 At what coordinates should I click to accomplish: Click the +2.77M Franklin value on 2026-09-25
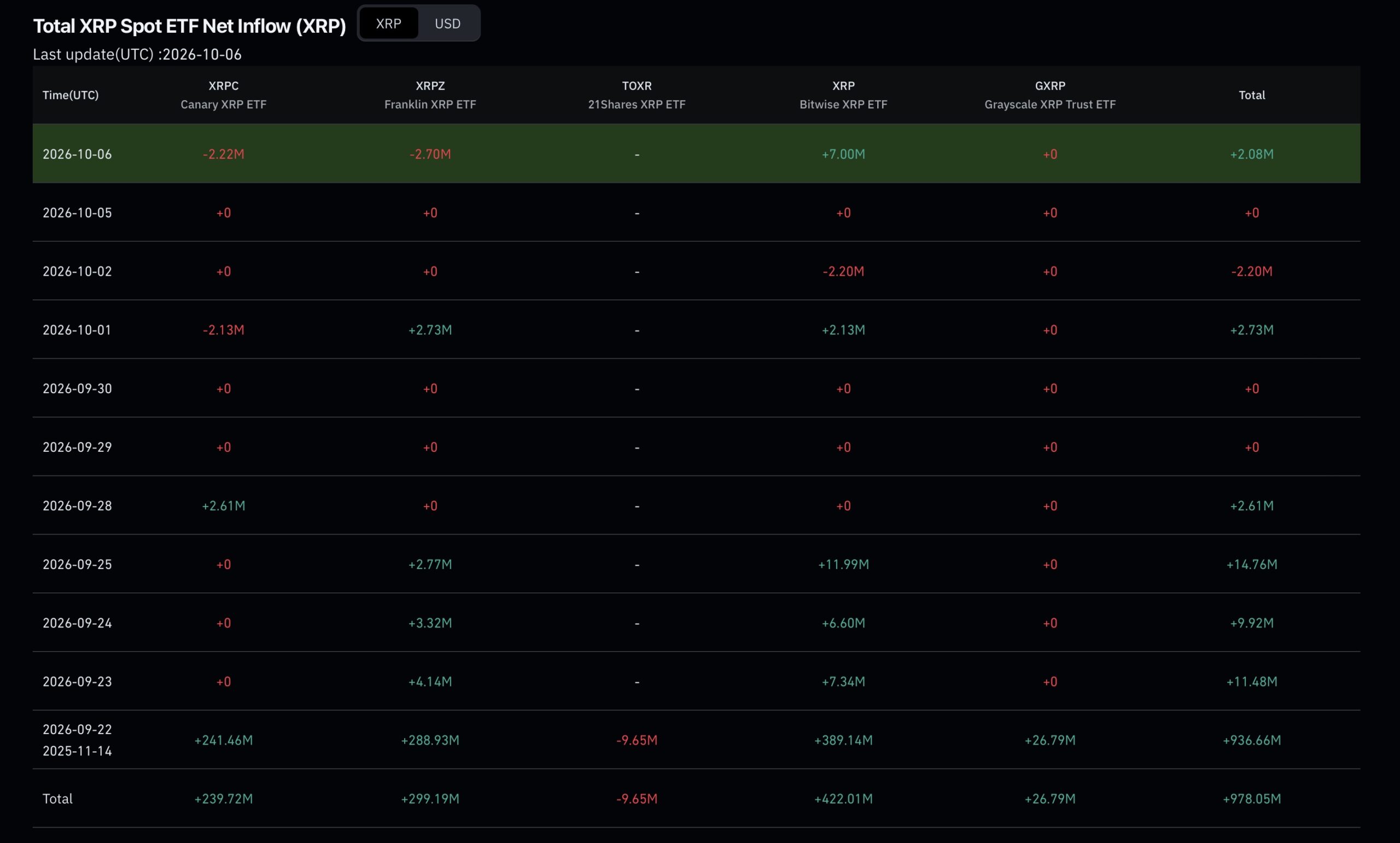(430, 564)
